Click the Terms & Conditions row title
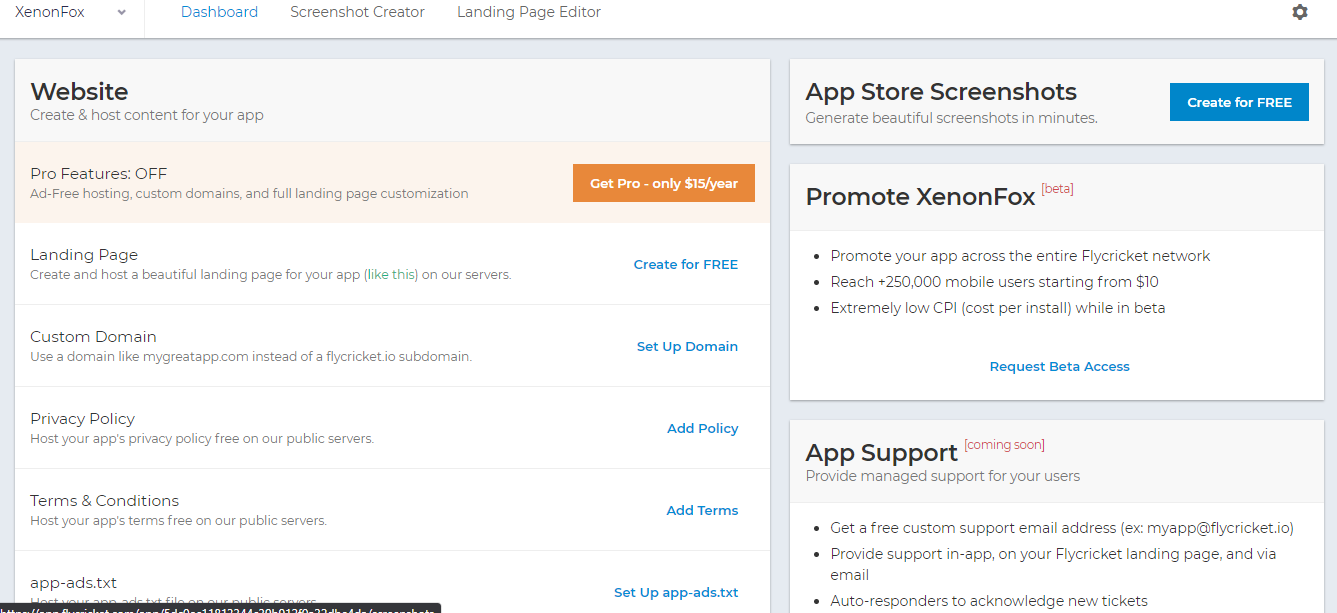The image size is (1337, 613). (x=104, y=501)
